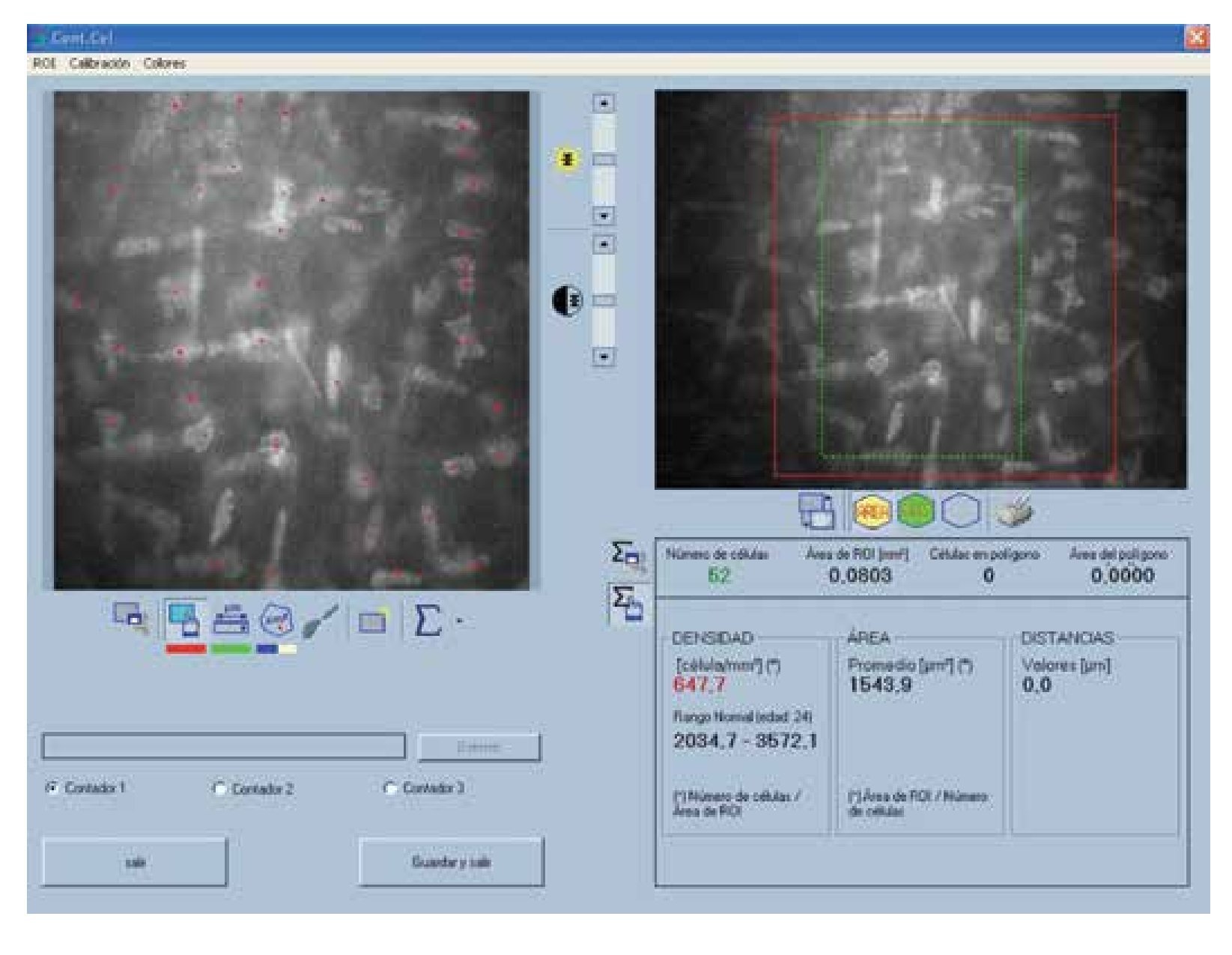
Task: Select the Contador 1 radio button
Action: coord(52,788)
